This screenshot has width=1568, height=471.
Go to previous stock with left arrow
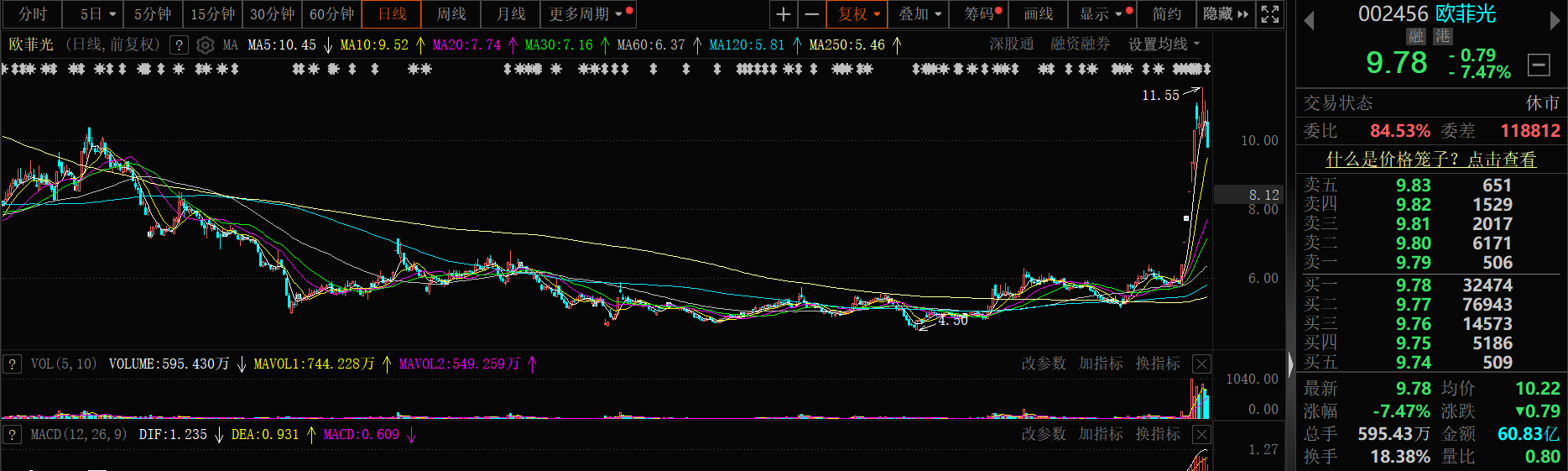pyautogui.click(x=1309, y=20)
